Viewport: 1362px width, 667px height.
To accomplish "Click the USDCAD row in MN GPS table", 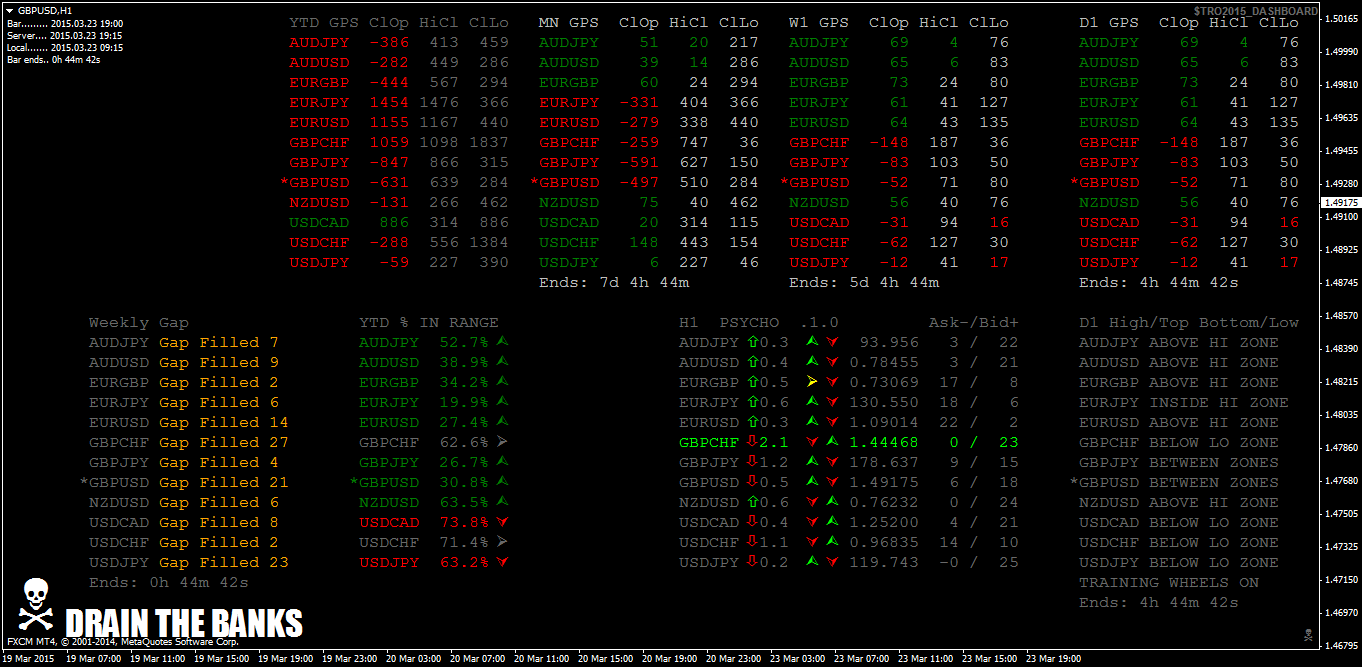I will pyautogui.click(x=649, y=222).
